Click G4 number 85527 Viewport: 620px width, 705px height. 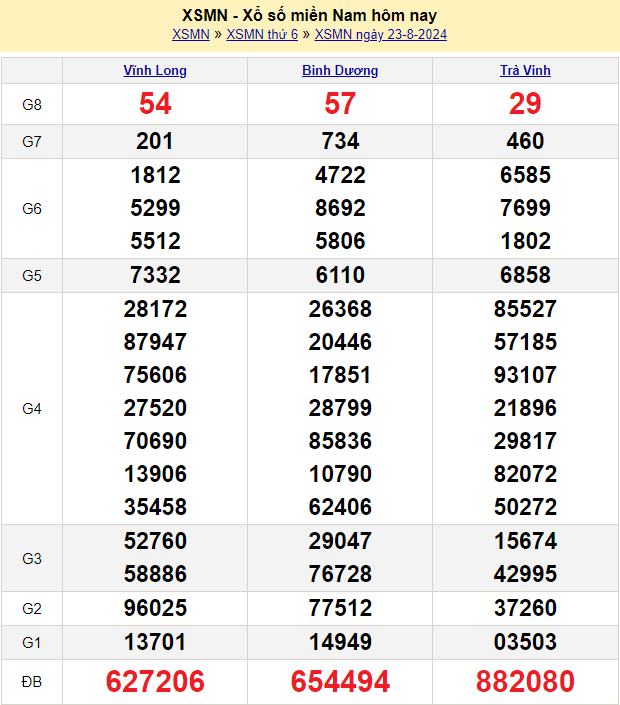tap(525, 309)
